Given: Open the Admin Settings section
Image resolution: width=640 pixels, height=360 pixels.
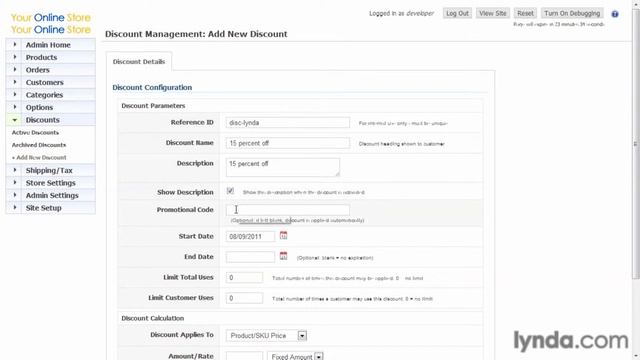Looking at the screenshot, I should pos(52,196).
